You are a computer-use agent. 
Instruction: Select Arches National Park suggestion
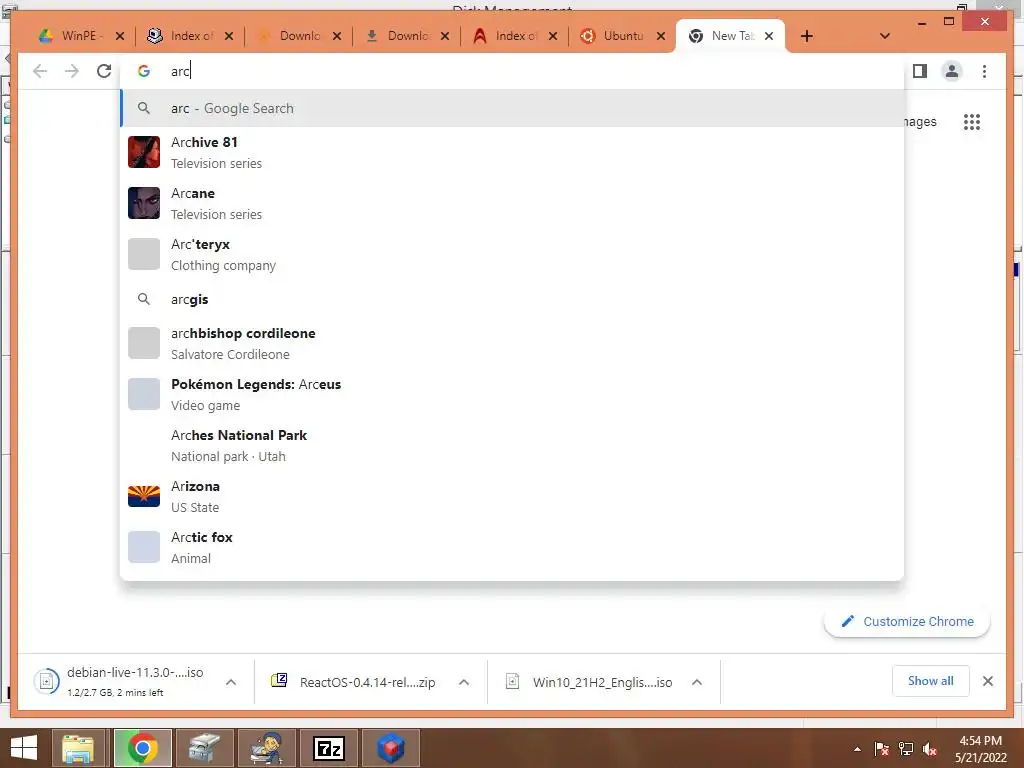[513, 445]
